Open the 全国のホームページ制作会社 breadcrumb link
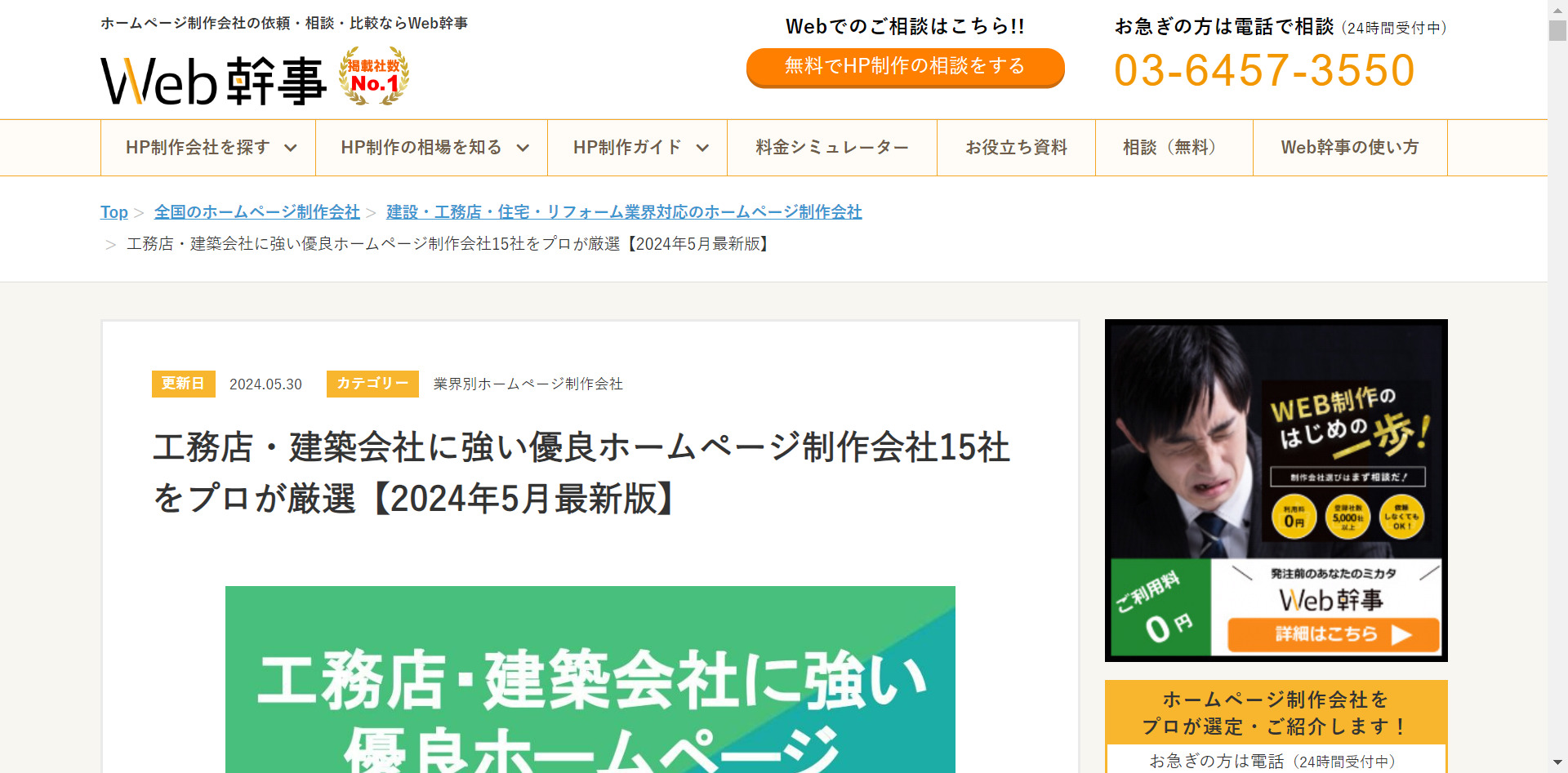 (x=257, y=212)
